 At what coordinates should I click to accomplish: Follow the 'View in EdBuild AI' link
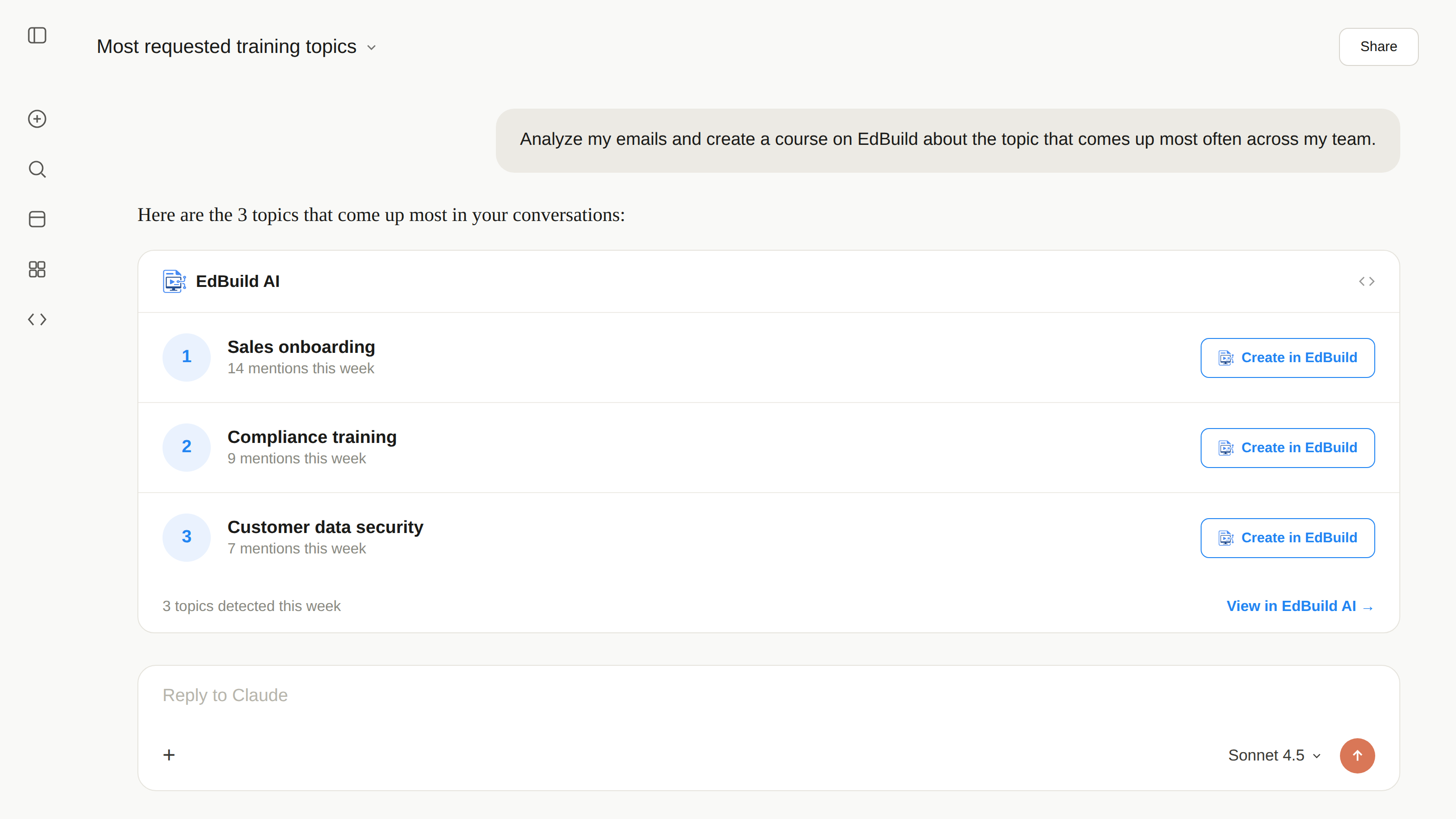(x=1300, y=606)
